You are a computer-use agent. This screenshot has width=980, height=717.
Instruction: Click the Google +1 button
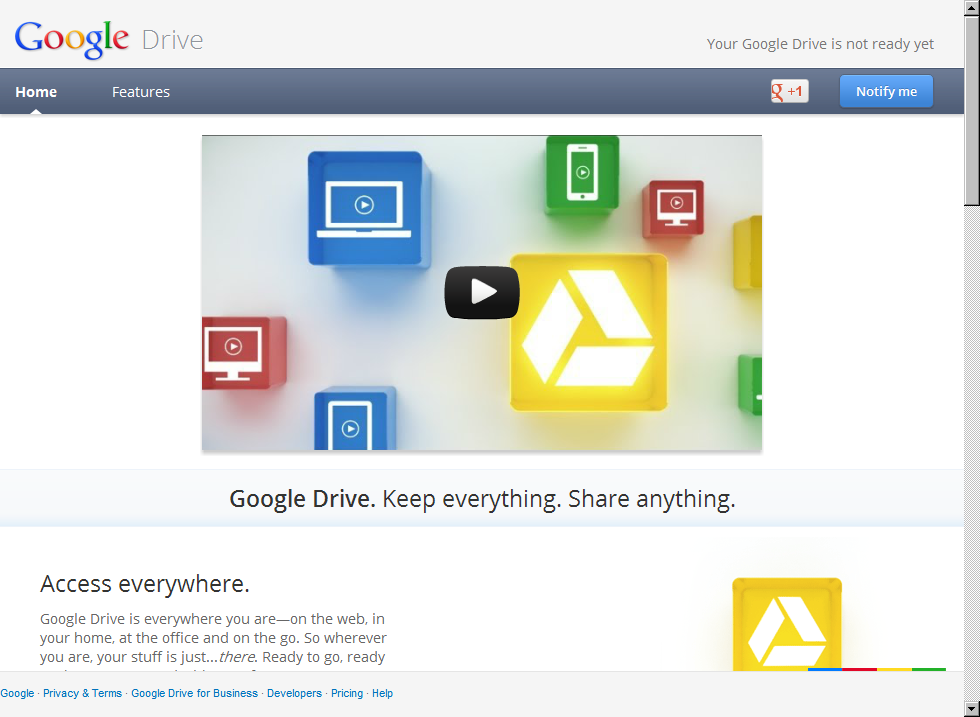tap(789, 92)
